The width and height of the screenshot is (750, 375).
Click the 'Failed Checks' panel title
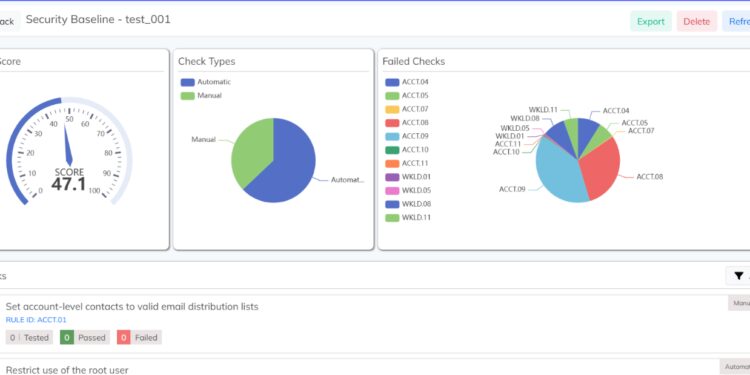coord(413,61)
